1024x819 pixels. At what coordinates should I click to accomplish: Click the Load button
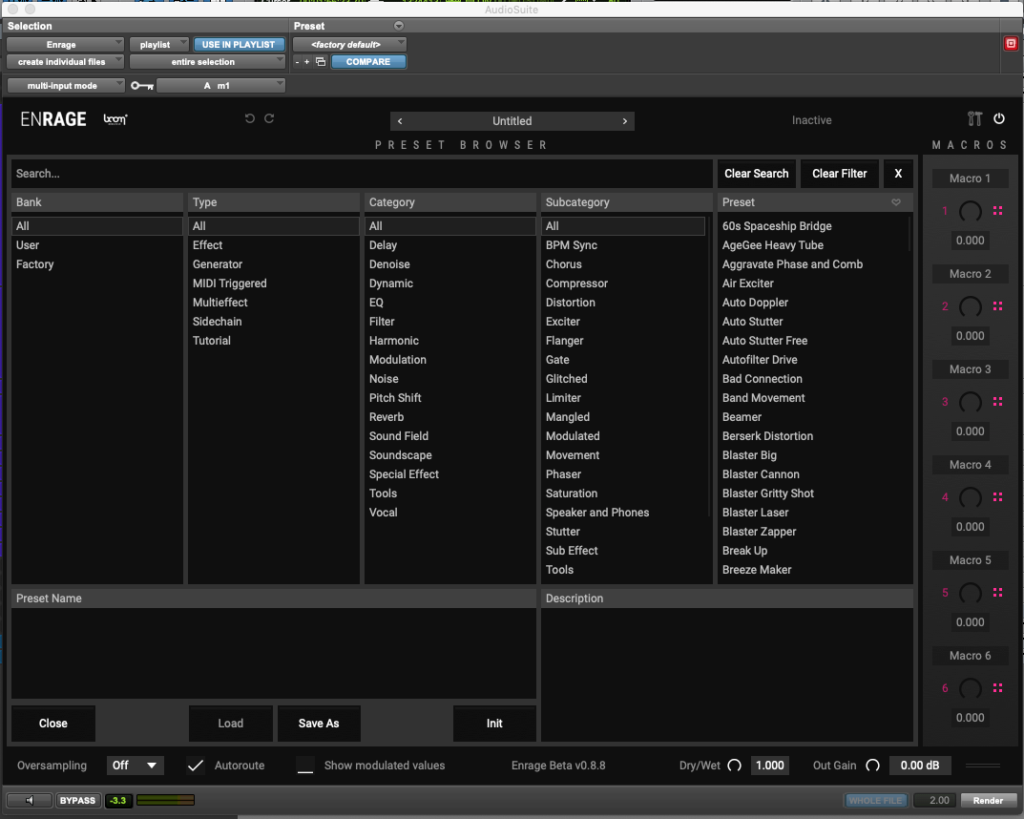click(x=231, y=723)
